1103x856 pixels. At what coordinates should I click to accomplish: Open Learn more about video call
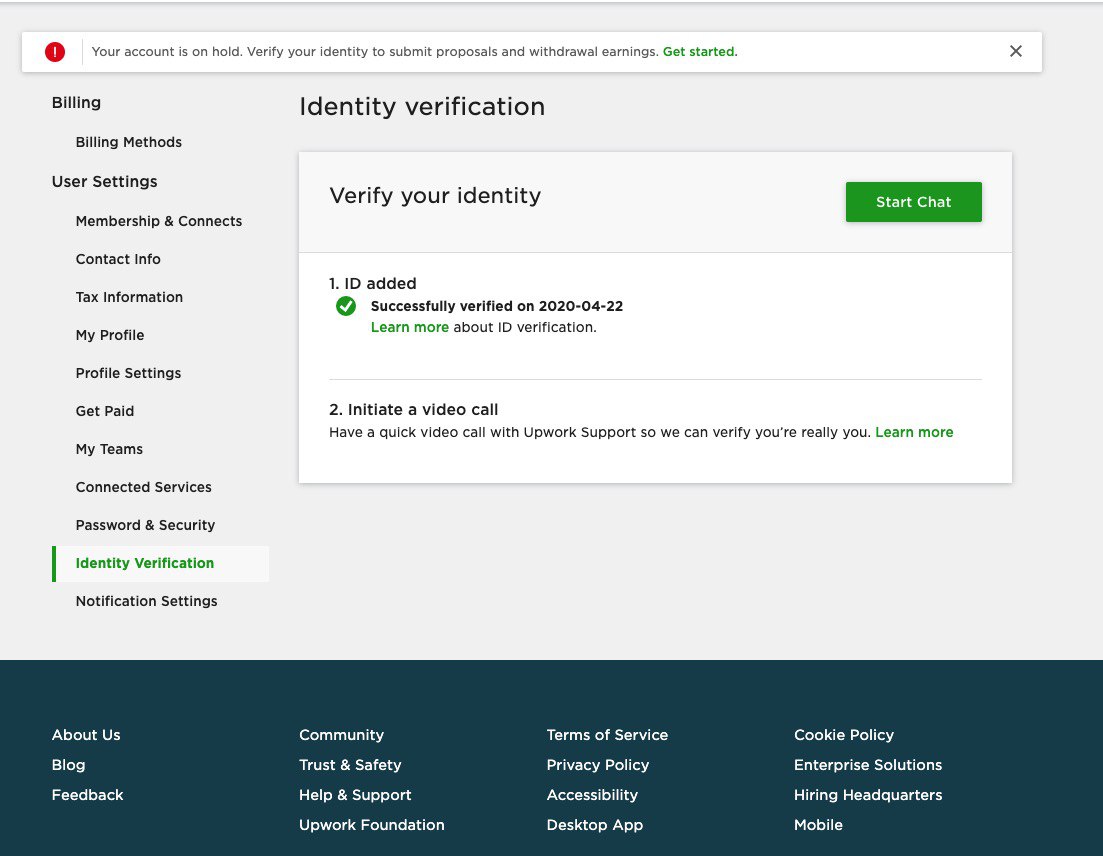(x=914, y=433)
